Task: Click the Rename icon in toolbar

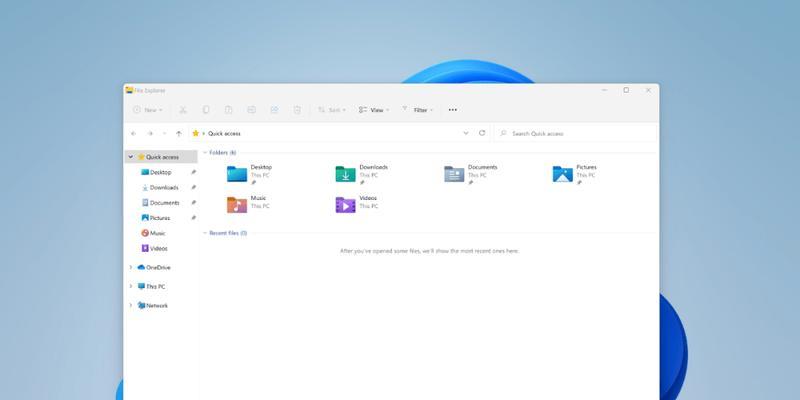Action: click(x=252, y=110)
